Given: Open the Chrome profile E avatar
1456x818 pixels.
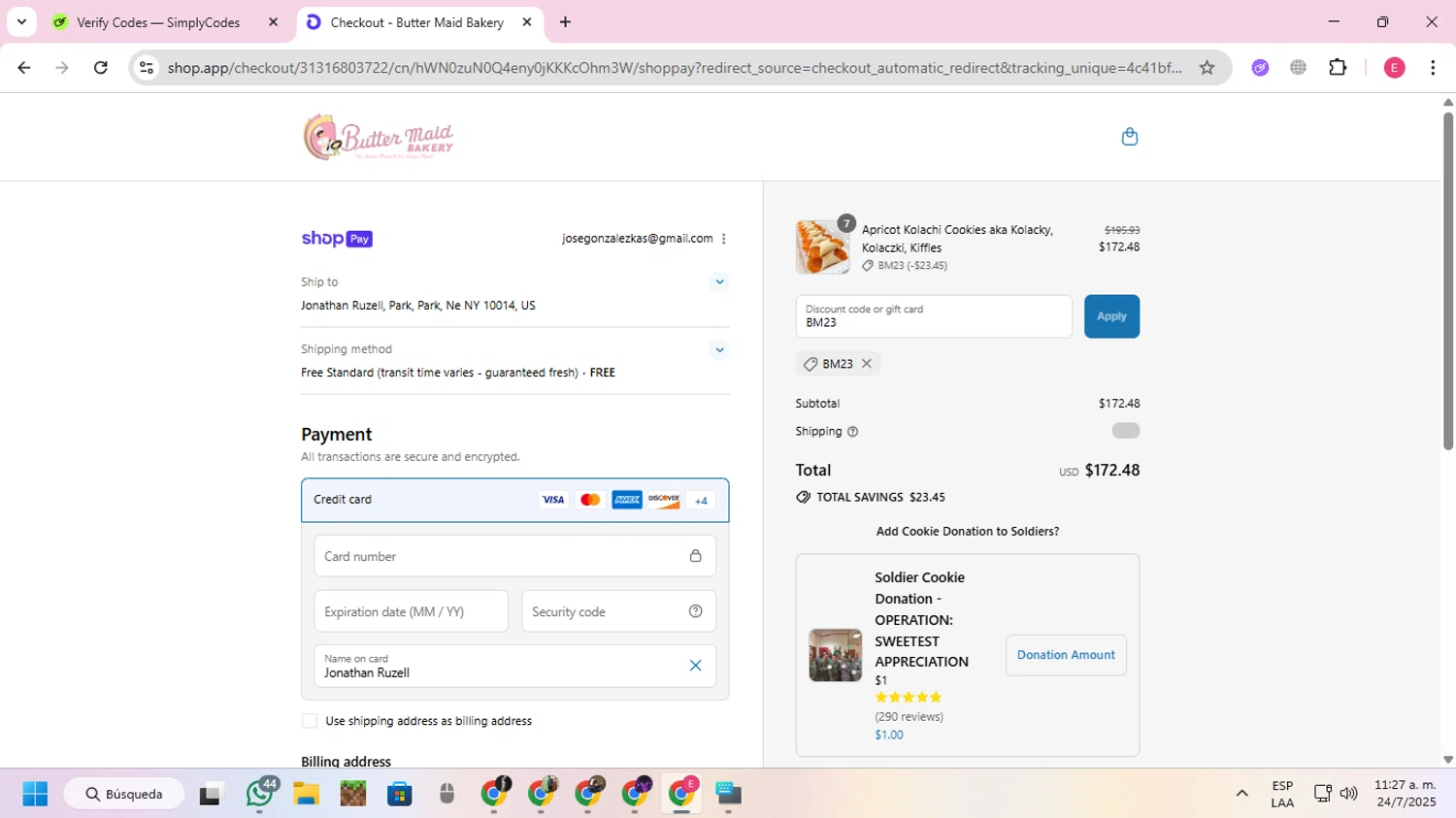Looking at the screenshot, I should click(x=1394, y=68).
